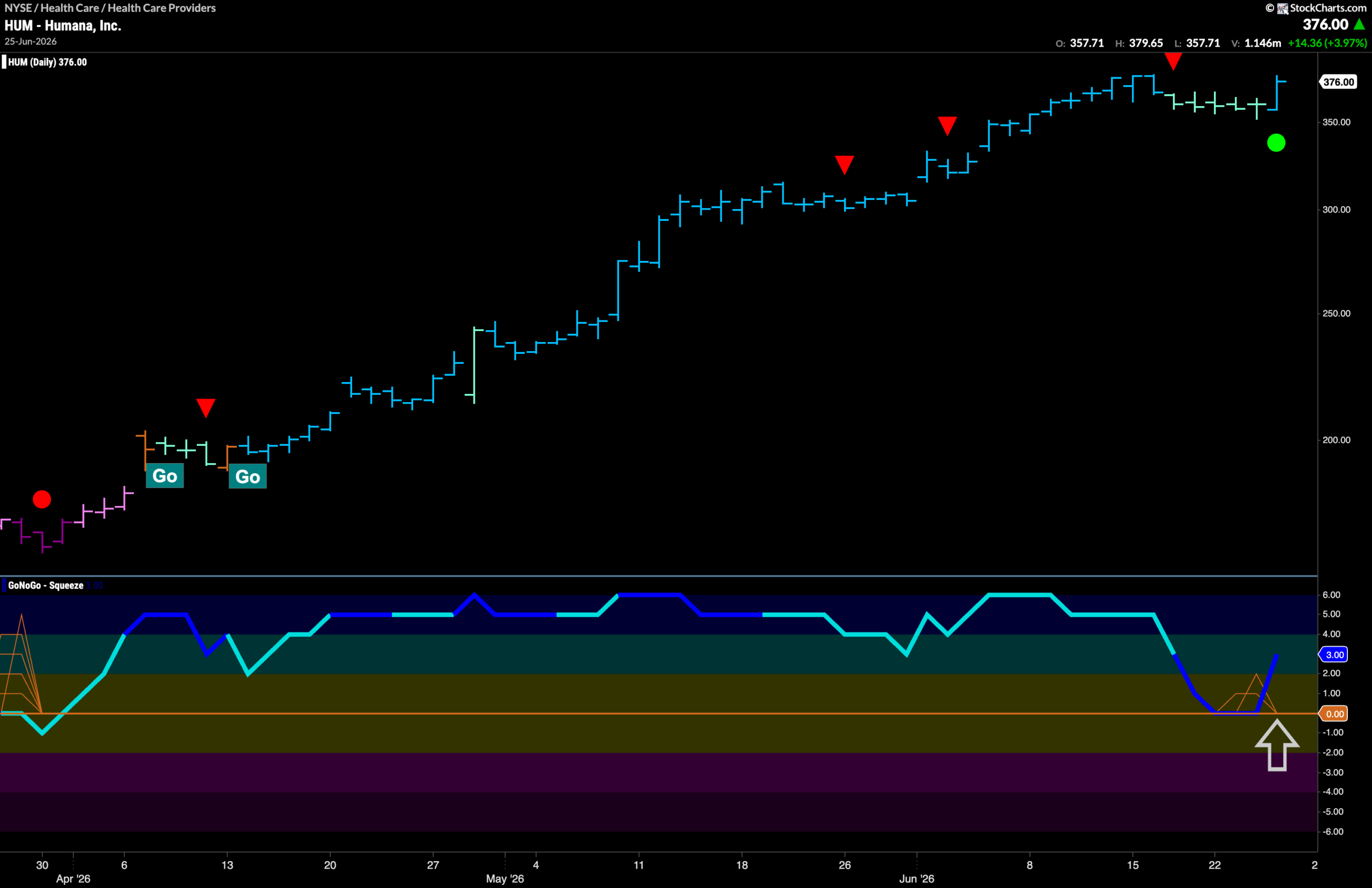
Task: Click the Jun '26 month label
Action: tap(916, 879)
